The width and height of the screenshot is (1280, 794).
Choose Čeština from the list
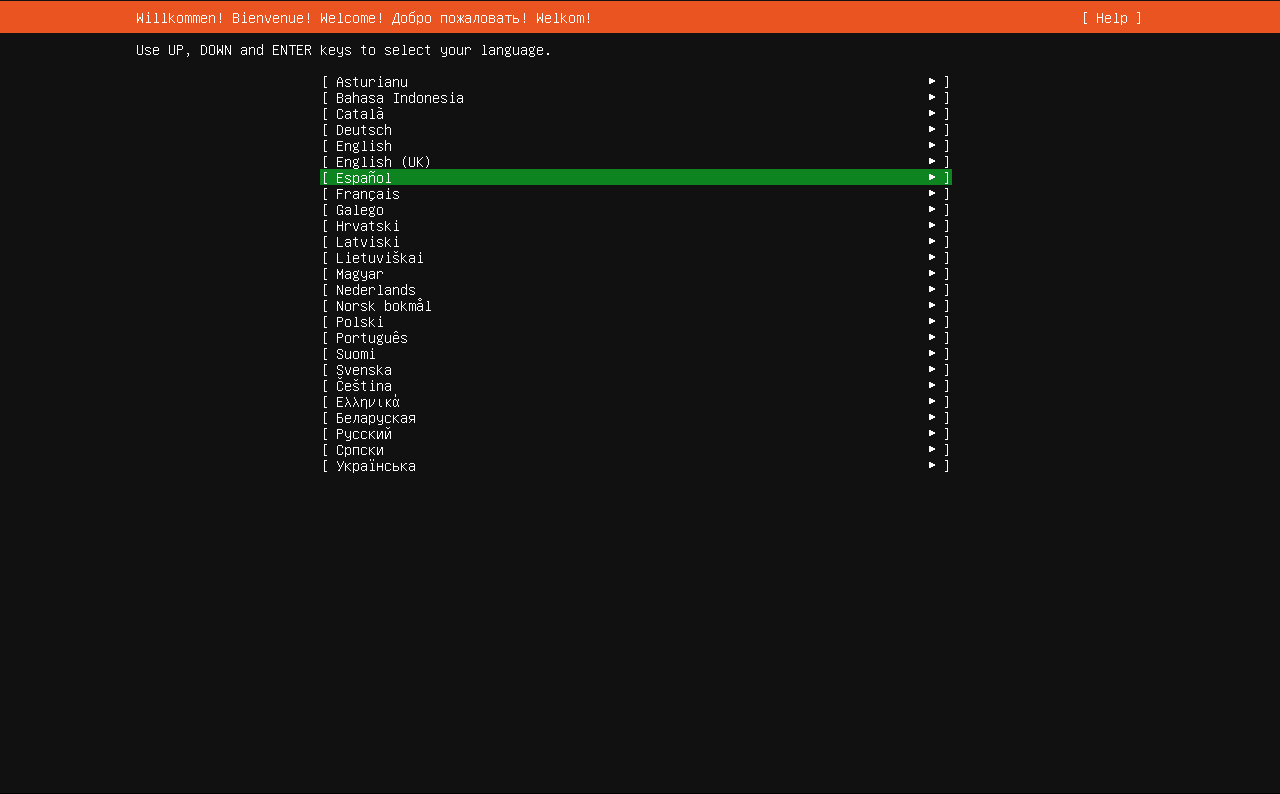point(636,386)
